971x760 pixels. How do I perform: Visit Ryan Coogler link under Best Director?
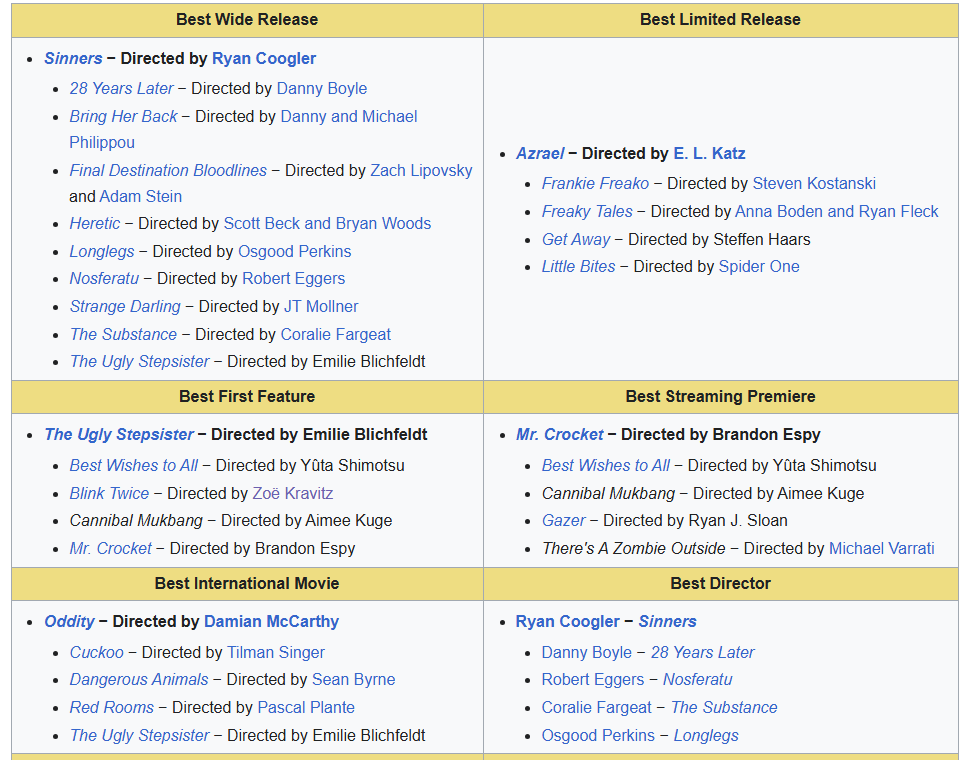click(568, 622)
